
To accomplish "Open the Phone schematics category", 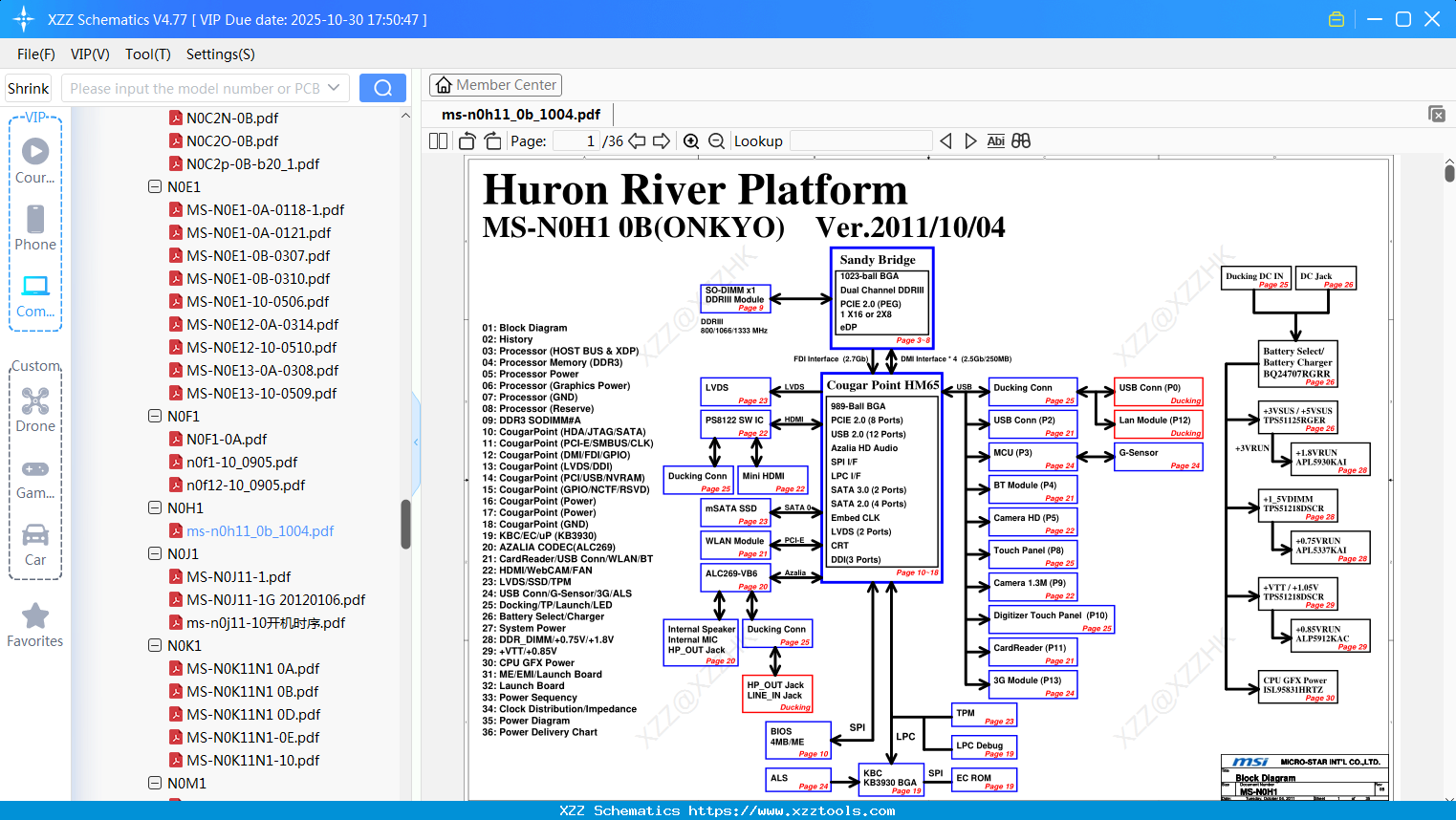I will click(35, 227).
